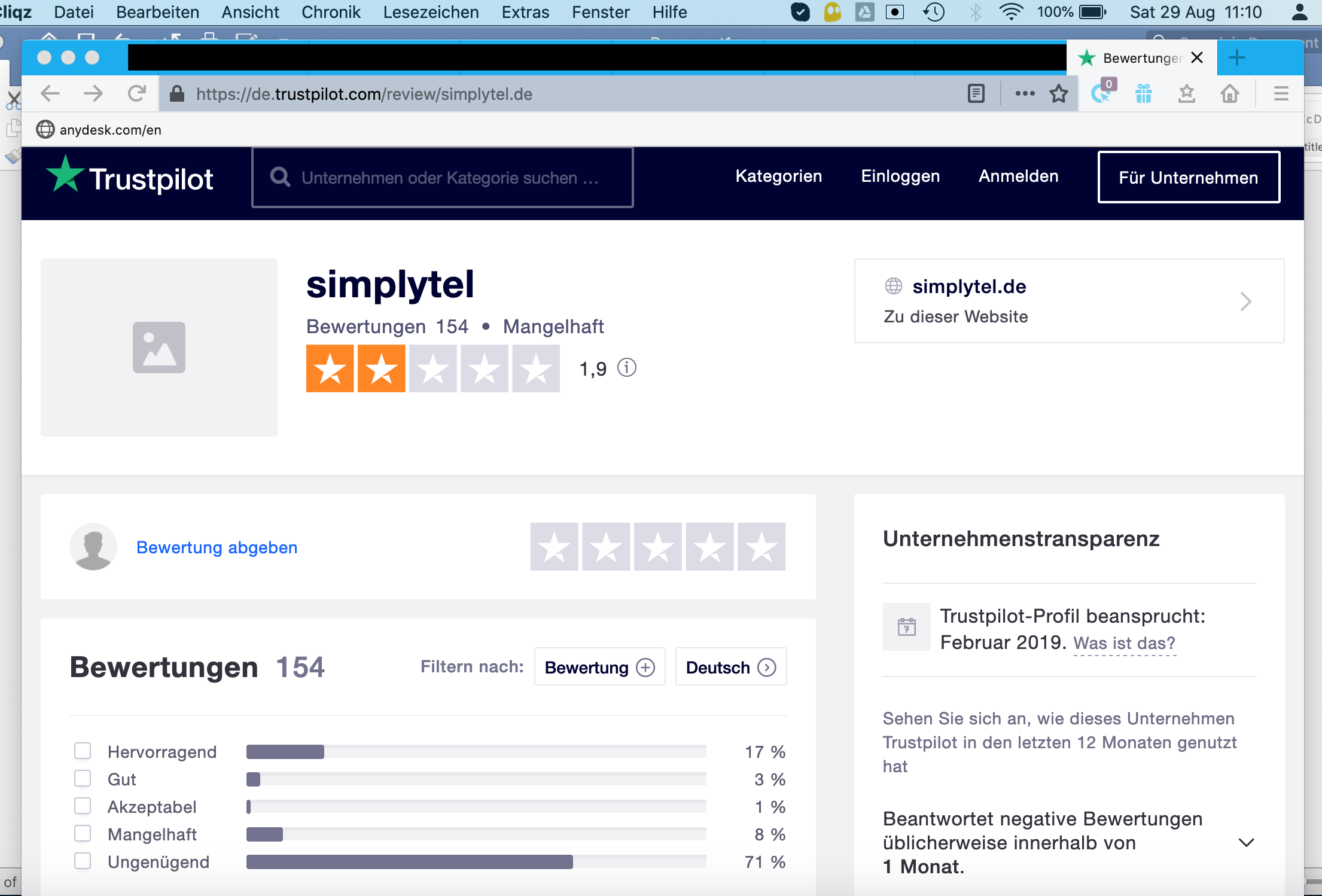Click the globe icon beside simplytel.de
The image size is (1322, 896).
893,287
